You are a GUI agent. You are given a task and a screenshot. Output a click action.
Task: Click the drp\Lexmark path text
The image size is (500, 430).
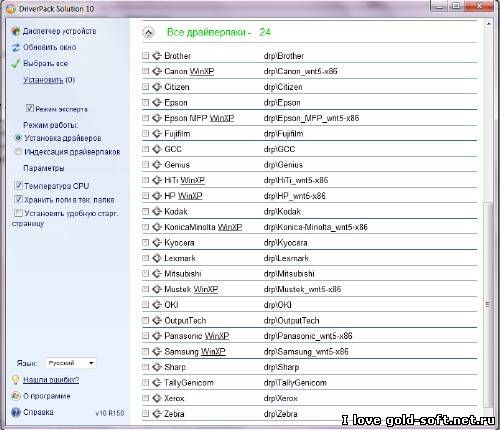(x=286, y=258)
